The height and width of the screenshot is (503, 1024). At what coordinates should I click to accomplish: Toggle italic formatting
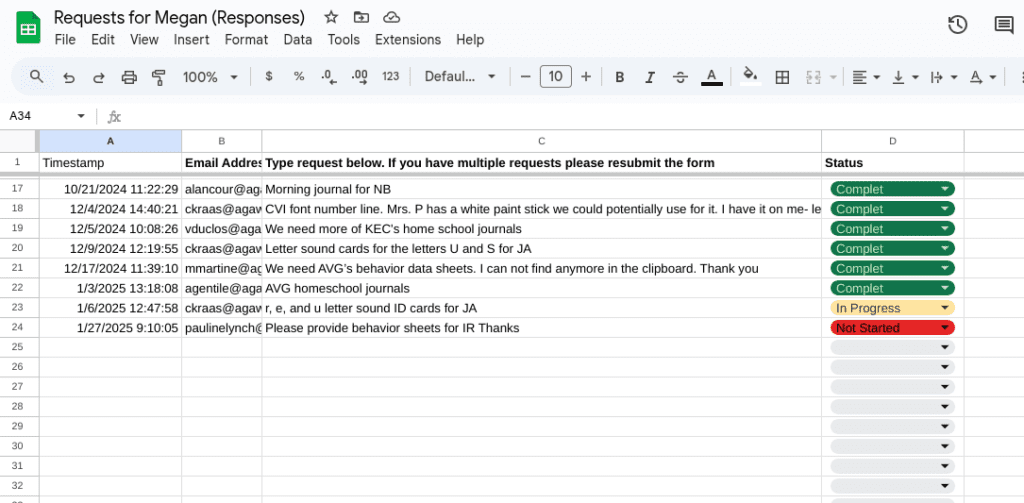pyautogui.click(x=650, y=77)
